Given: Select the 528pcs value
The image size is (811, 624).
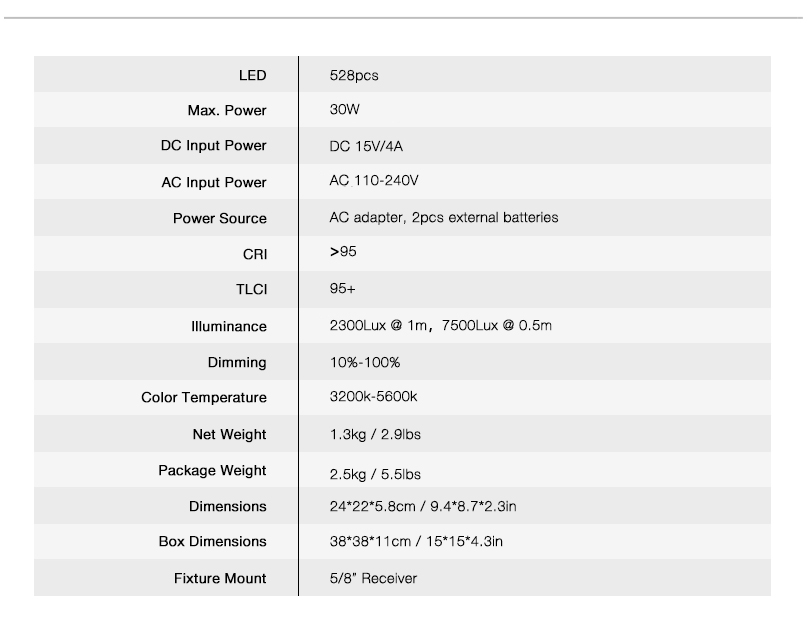Looking at the screenshot, I should [x=354, y=75].
